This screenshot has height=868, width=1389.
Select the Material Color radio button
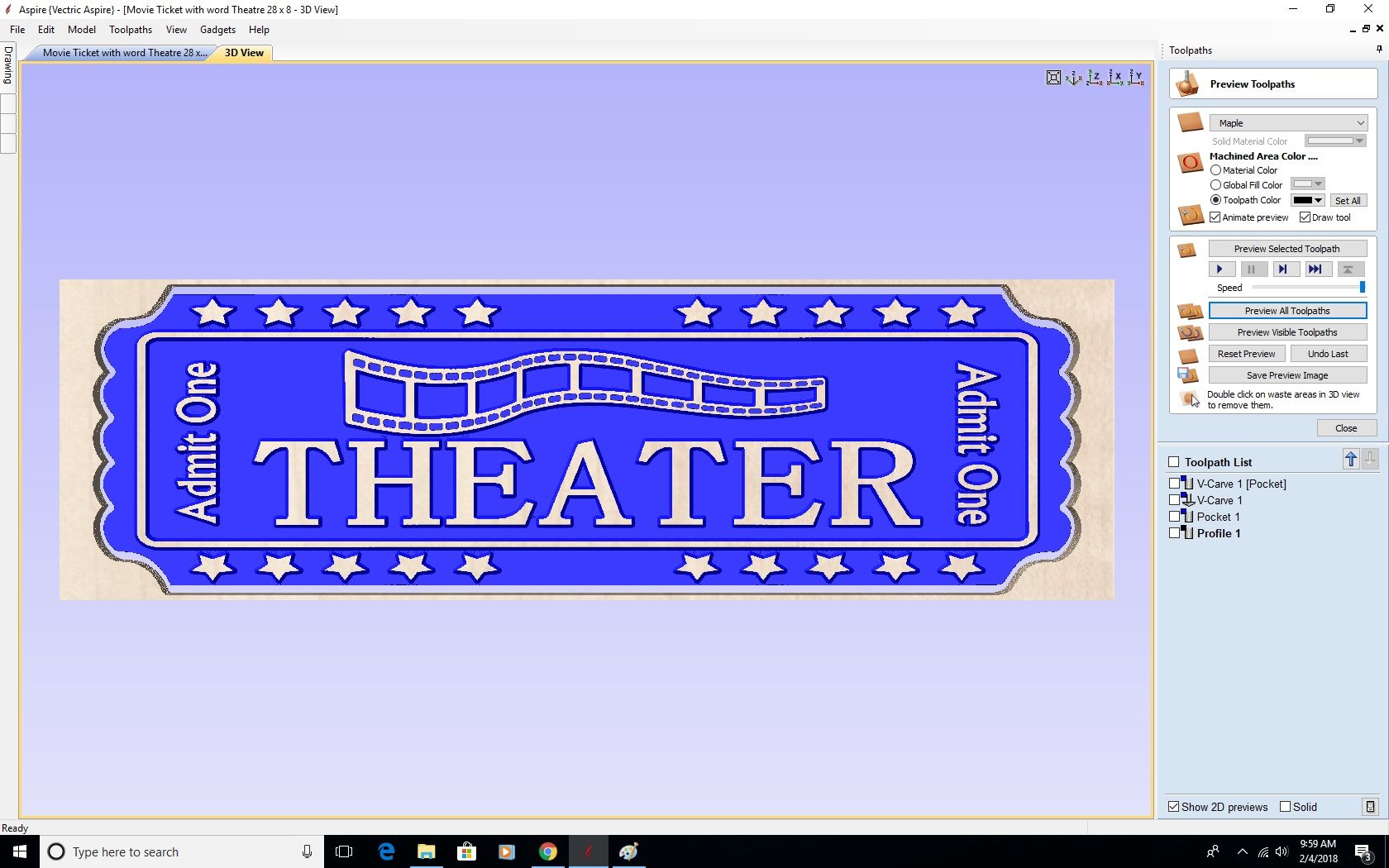tap(1215, 169)
